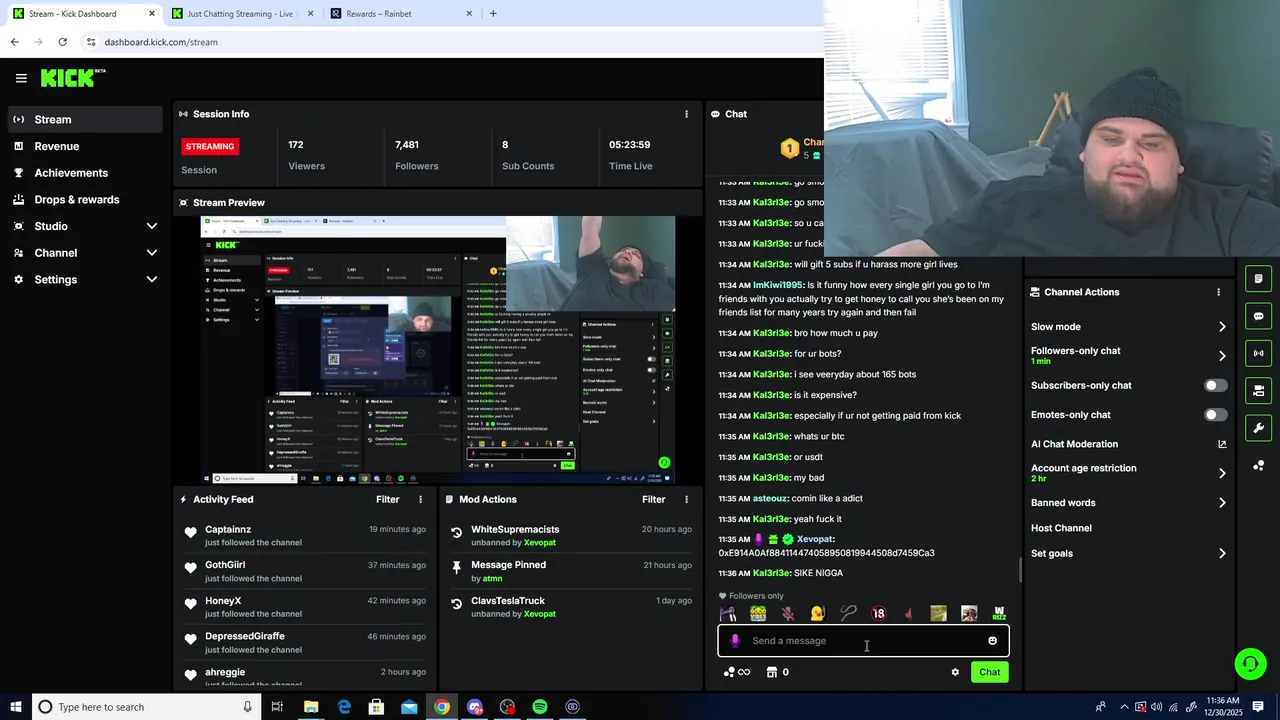Click the channel points infinity icon
1280x720 pixels.
pos(737,672)
